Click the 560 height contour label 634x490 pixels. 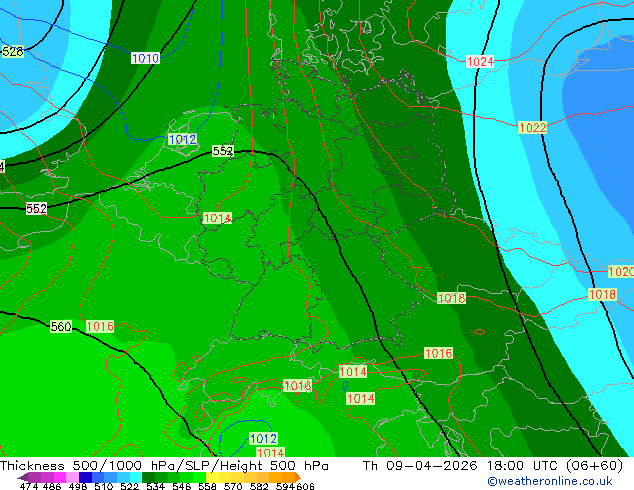[x=61, y=326]
